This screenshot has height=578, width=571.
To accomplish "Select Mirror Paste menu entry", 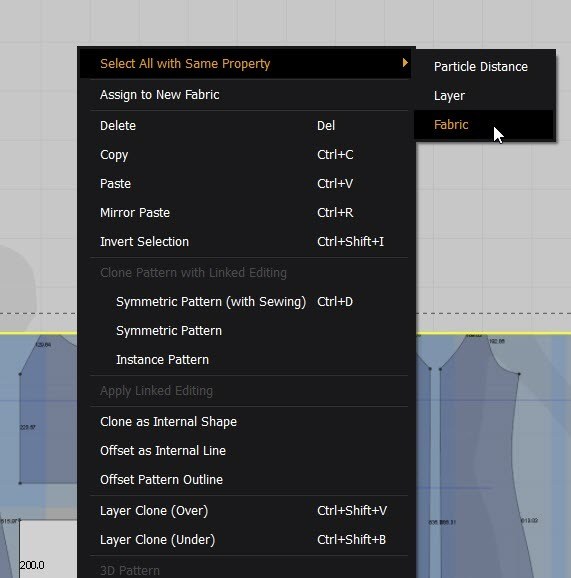I will (x=246, y=213).
